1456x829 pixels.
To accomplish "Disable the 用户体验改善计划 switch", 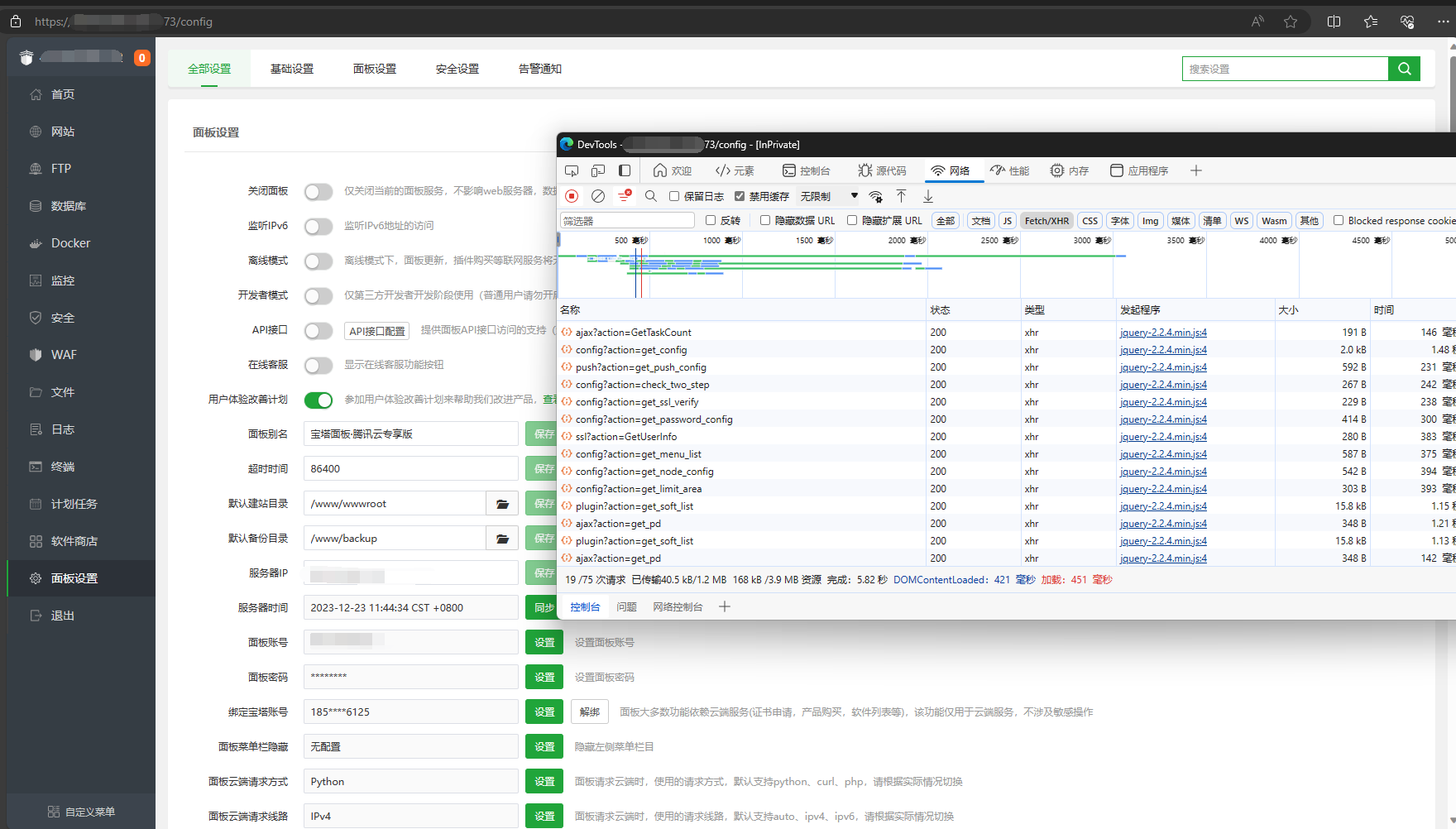I will [x=318, y=400].
